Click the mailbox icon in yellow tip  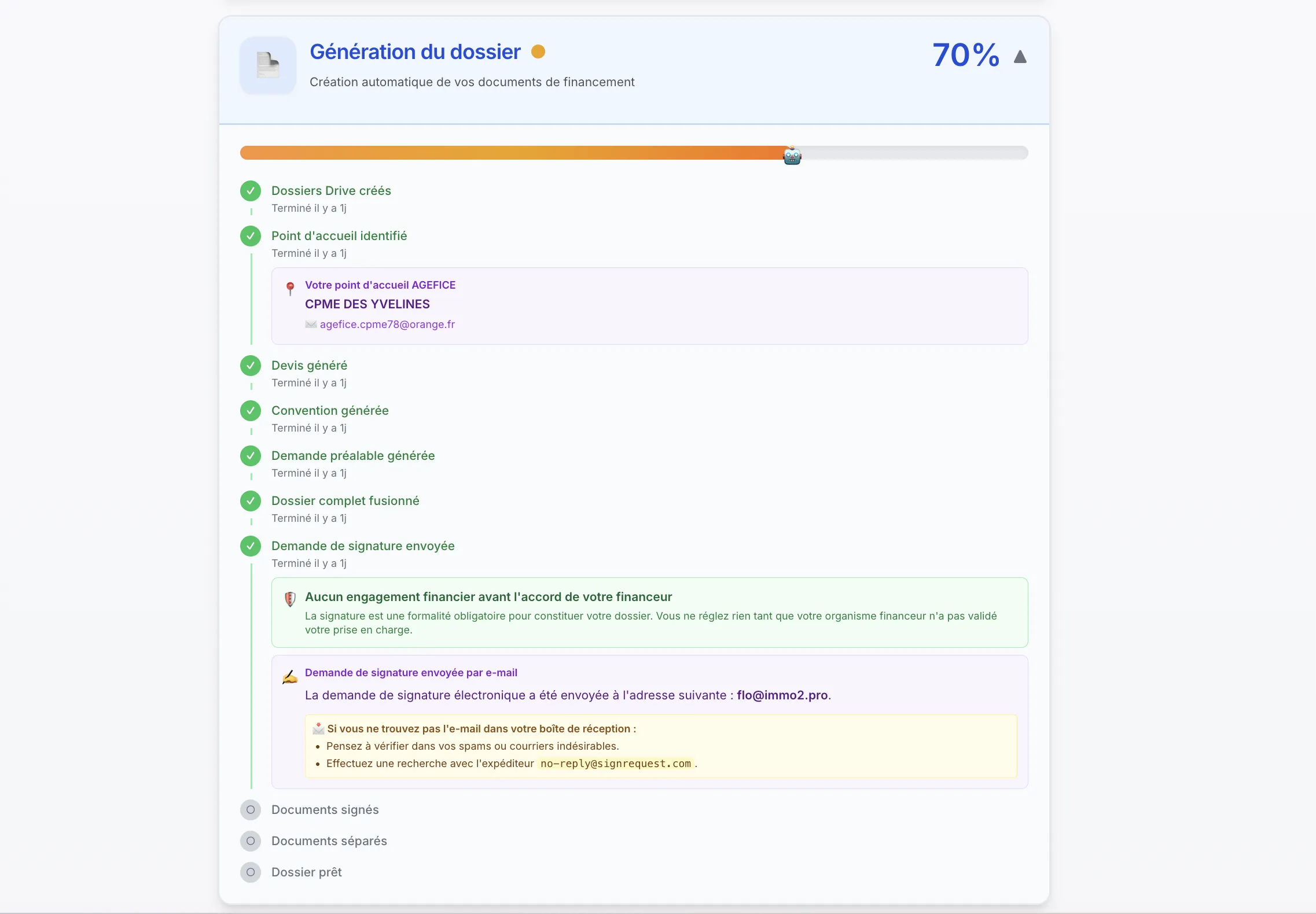318,729
